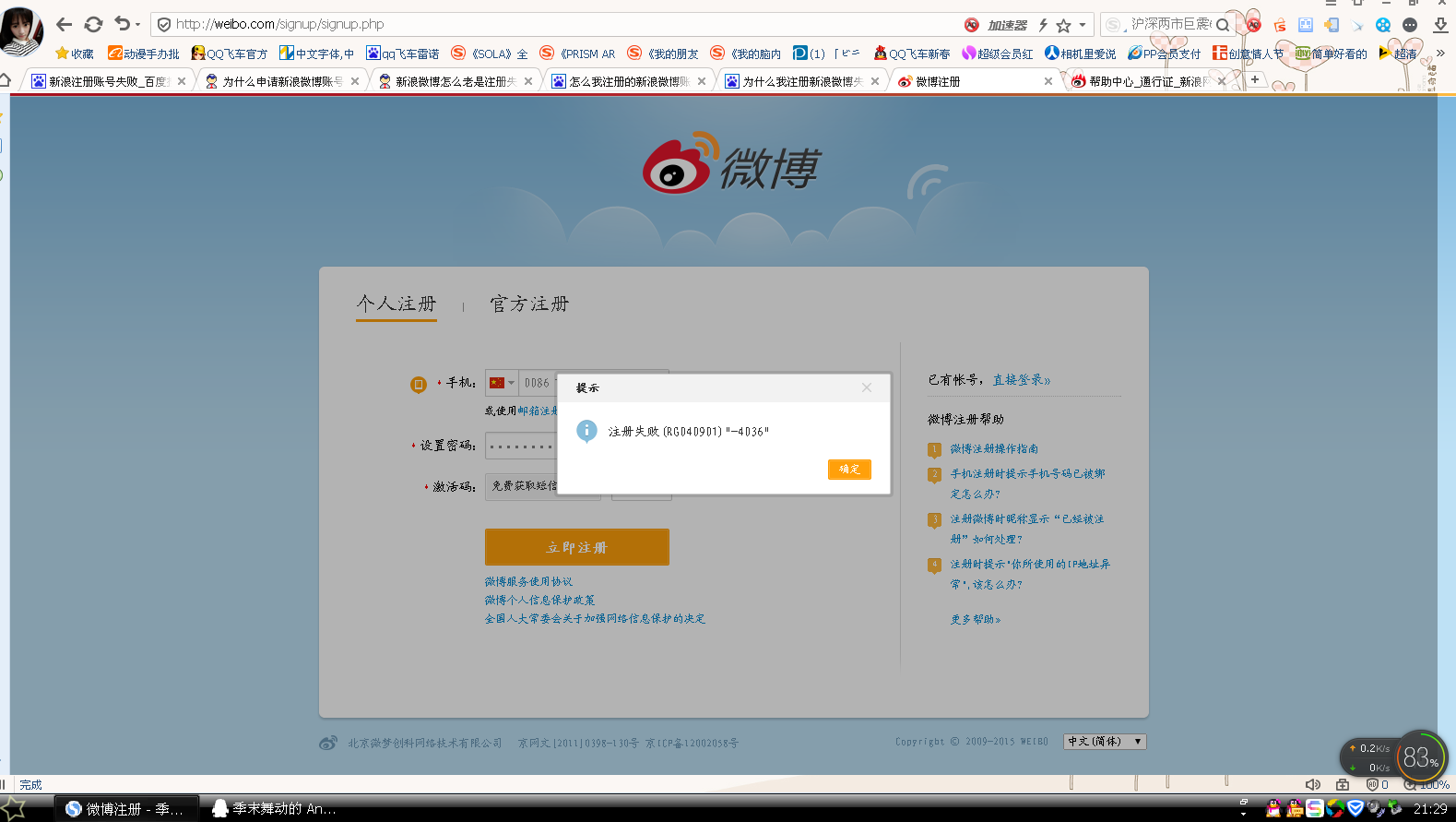Viewport: 1456px width, 822px height.
Task: Go back with the browser back arrow
Action: (64, 24)
